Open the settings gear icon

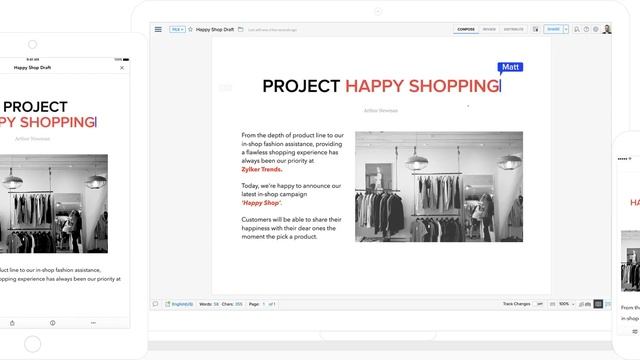[x=596, y=29]
